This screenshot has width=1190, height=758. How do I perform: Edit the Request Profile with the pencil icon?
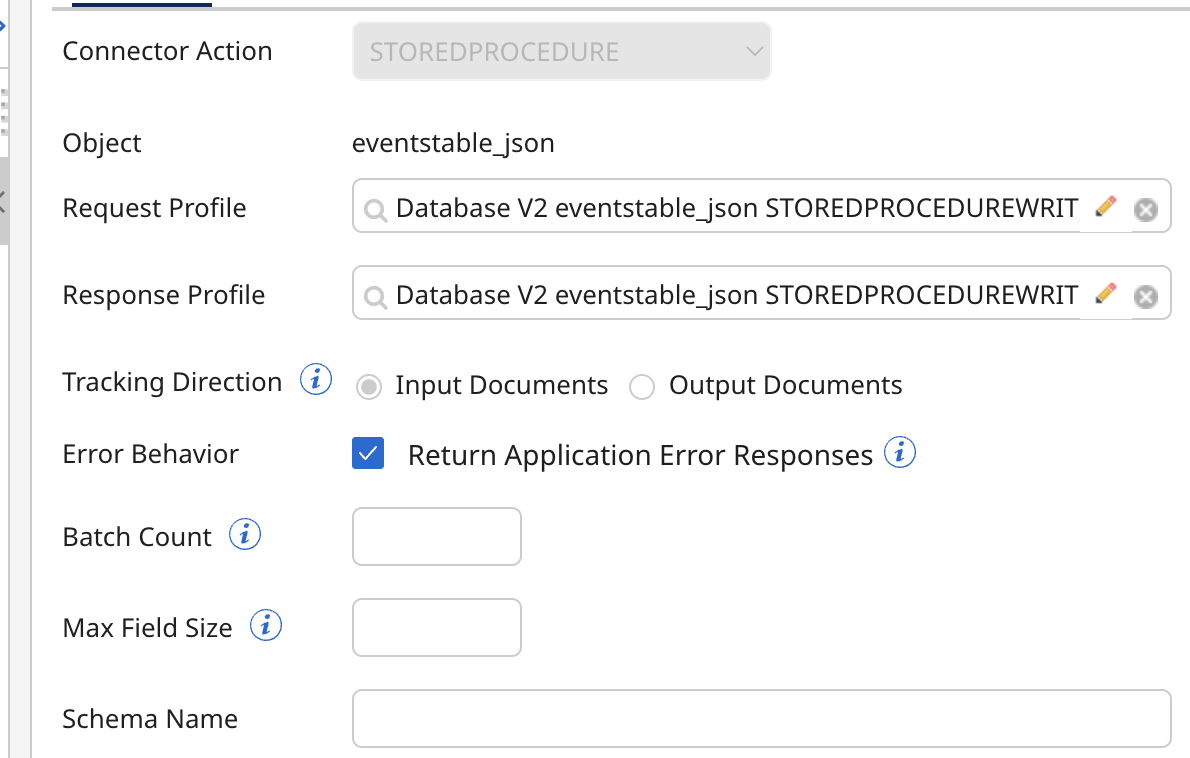click(1106, 207)
